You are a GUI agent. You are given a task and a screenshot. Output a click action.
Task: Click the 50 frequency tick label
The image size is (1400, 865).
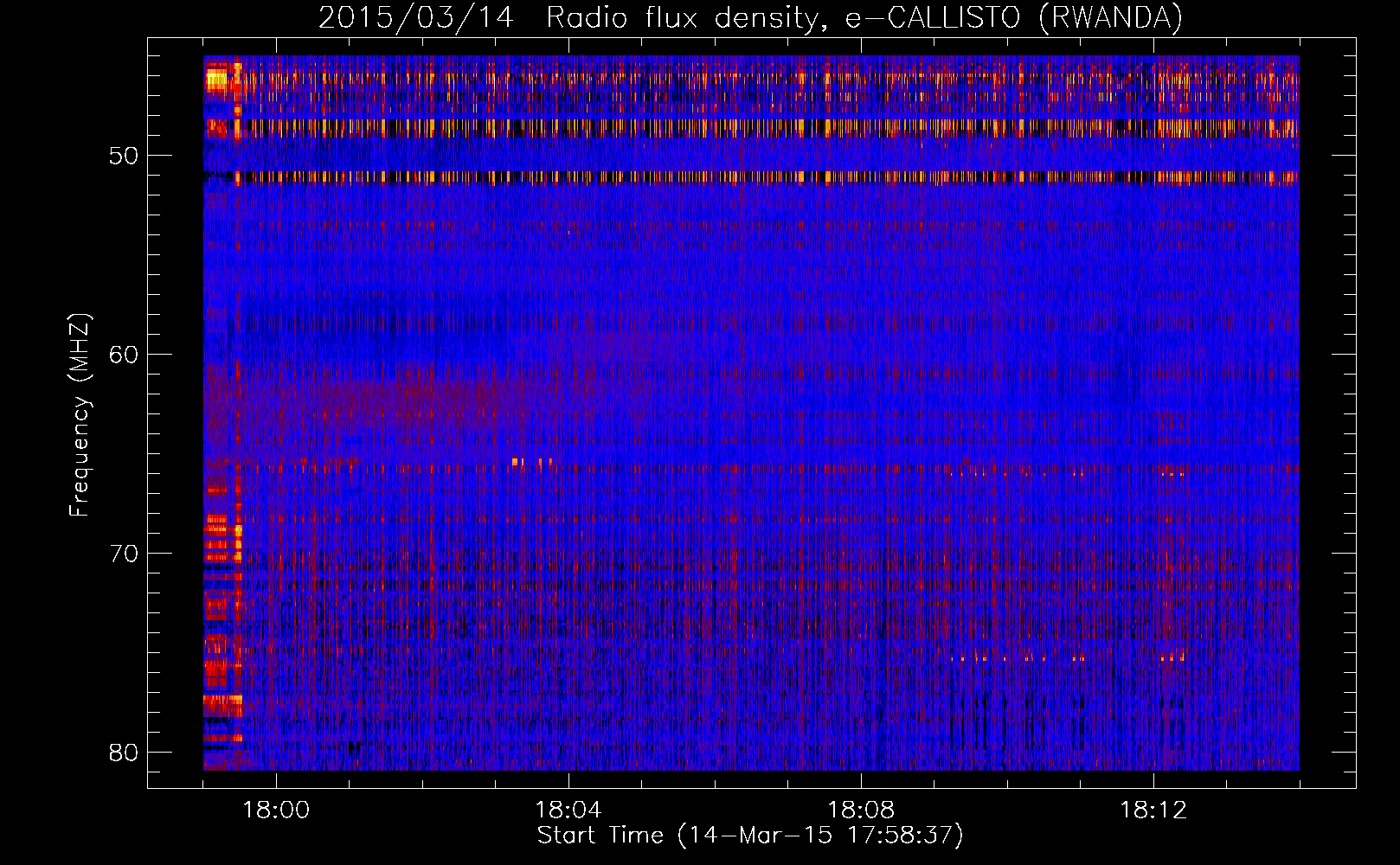124,156
